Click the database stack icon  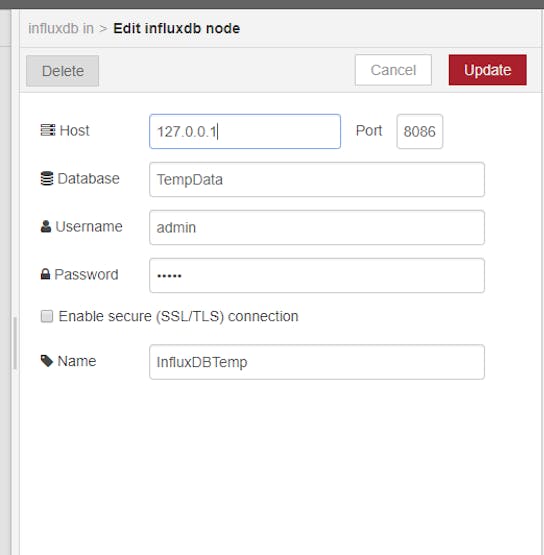(x=47, y=178)
